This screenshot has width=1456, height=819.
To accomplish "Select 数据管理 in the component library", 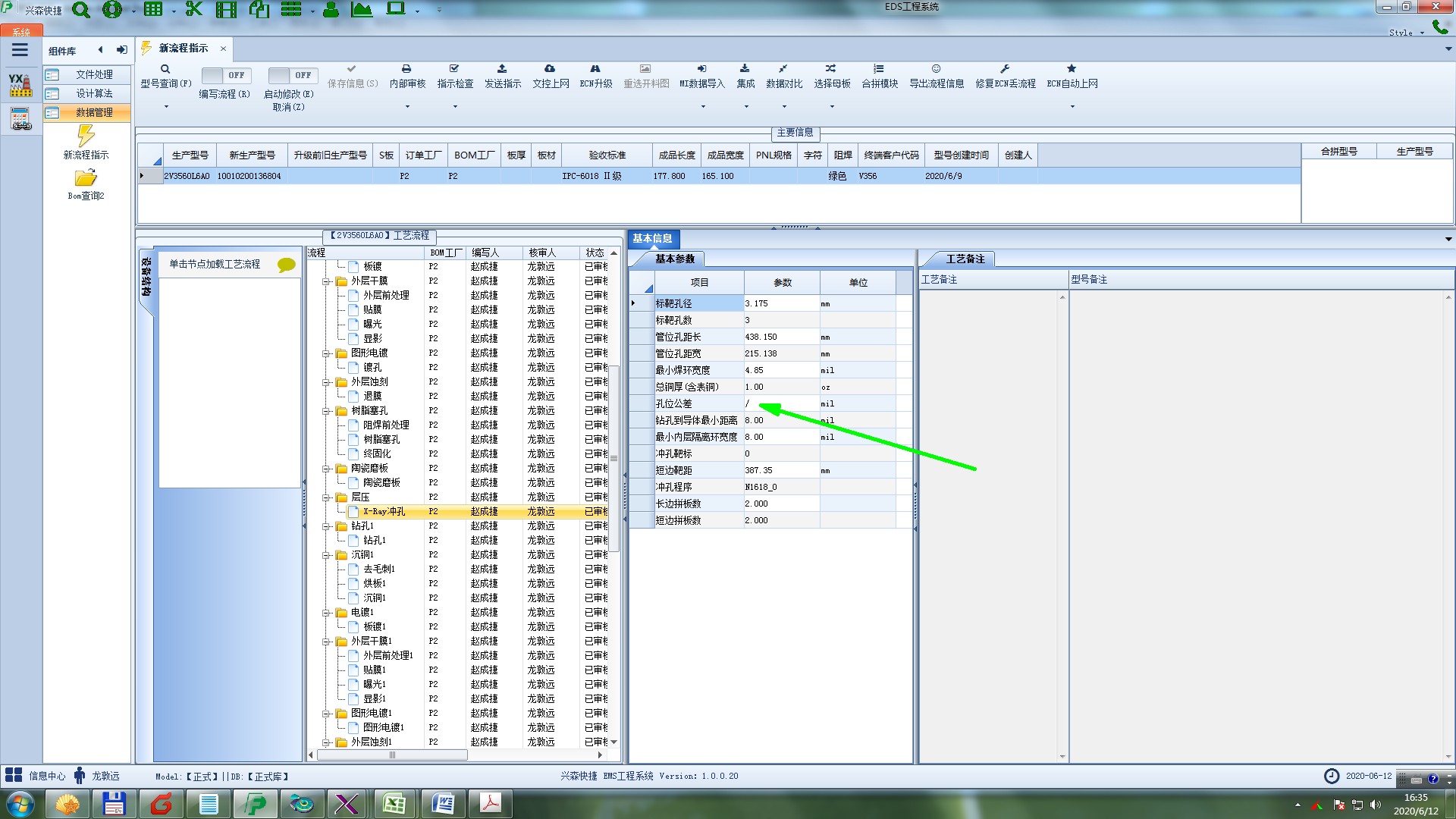I will click(93, 112).
